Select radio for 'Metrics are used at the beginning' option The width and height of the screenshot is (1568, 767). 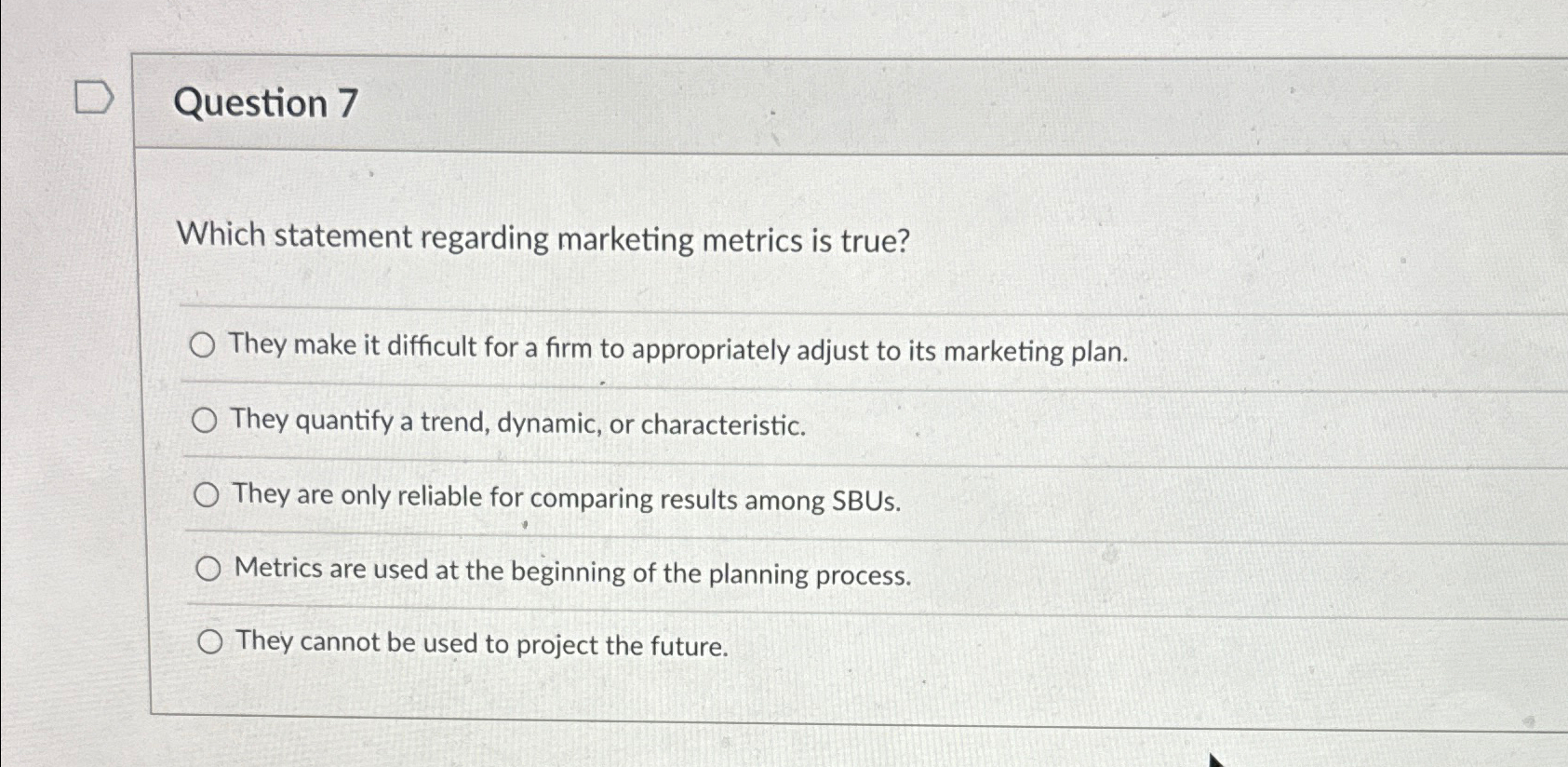pyautogui.click(x=208, y=566)
